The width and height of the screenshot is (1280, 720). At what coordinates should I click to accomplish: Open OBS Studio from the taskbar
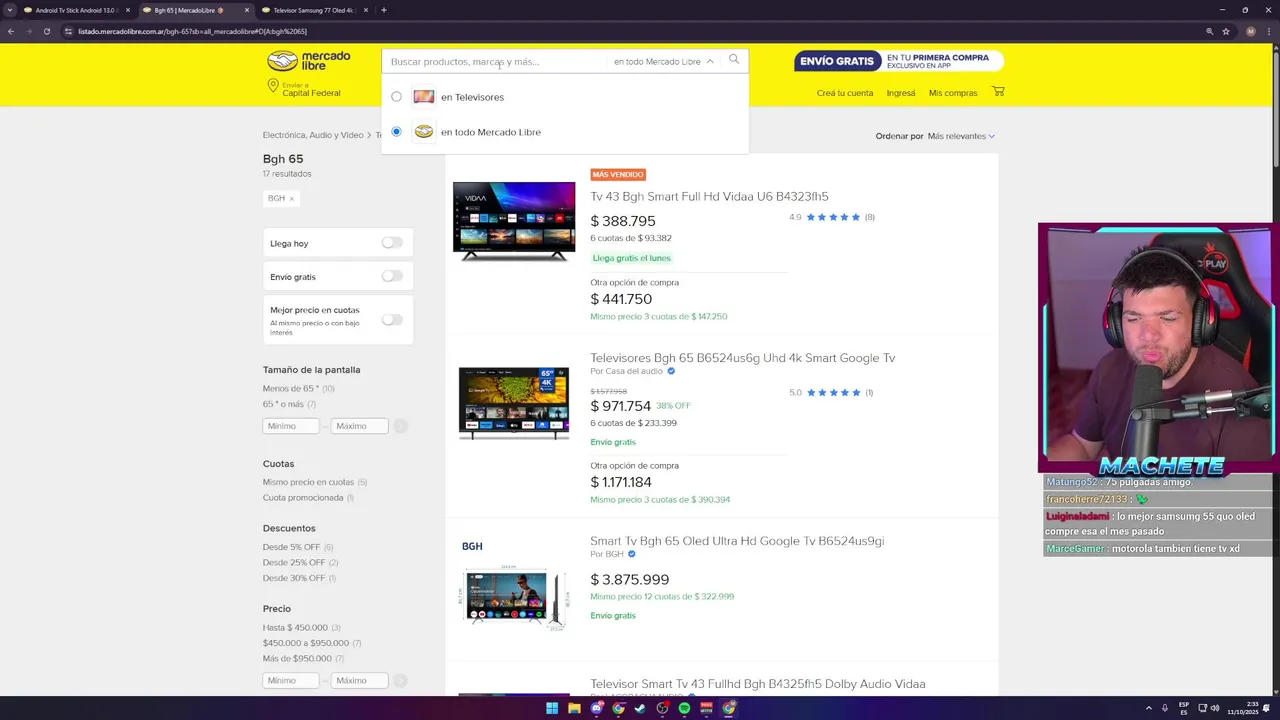662,708
